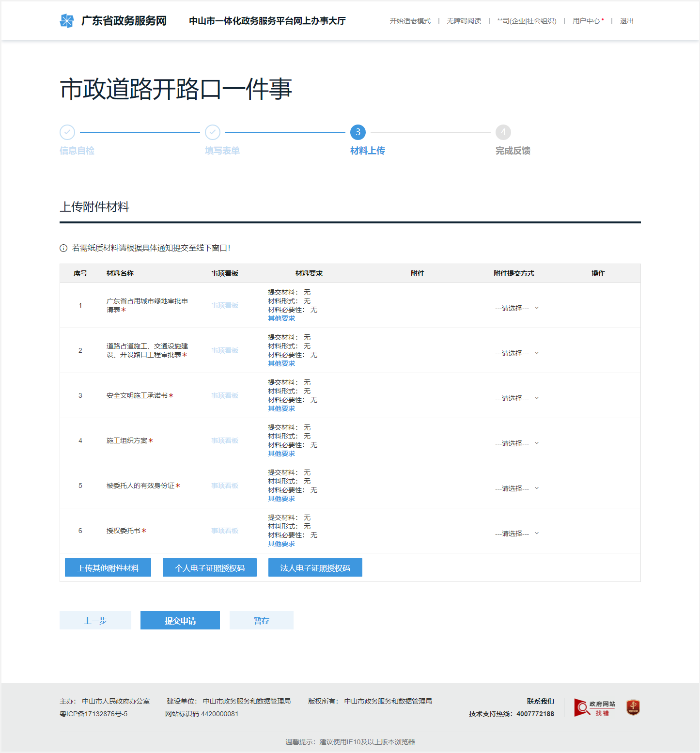Click the 信息自检 step label

pyautogui.click(x=77, y=151)
